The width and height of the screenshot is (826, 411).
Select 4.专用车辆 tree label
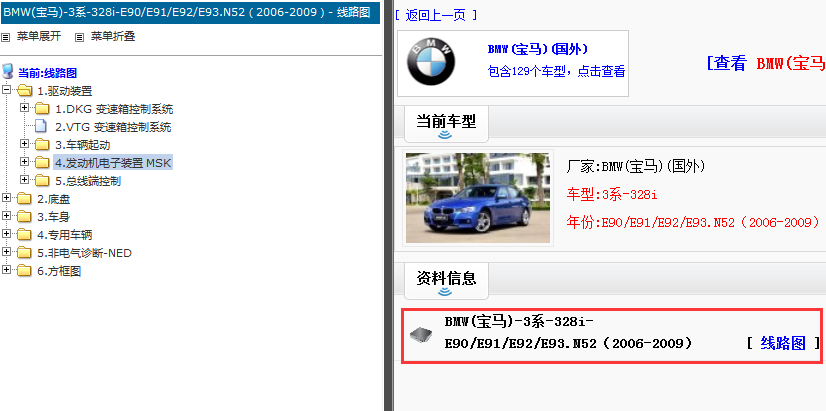tap(65, 235)
